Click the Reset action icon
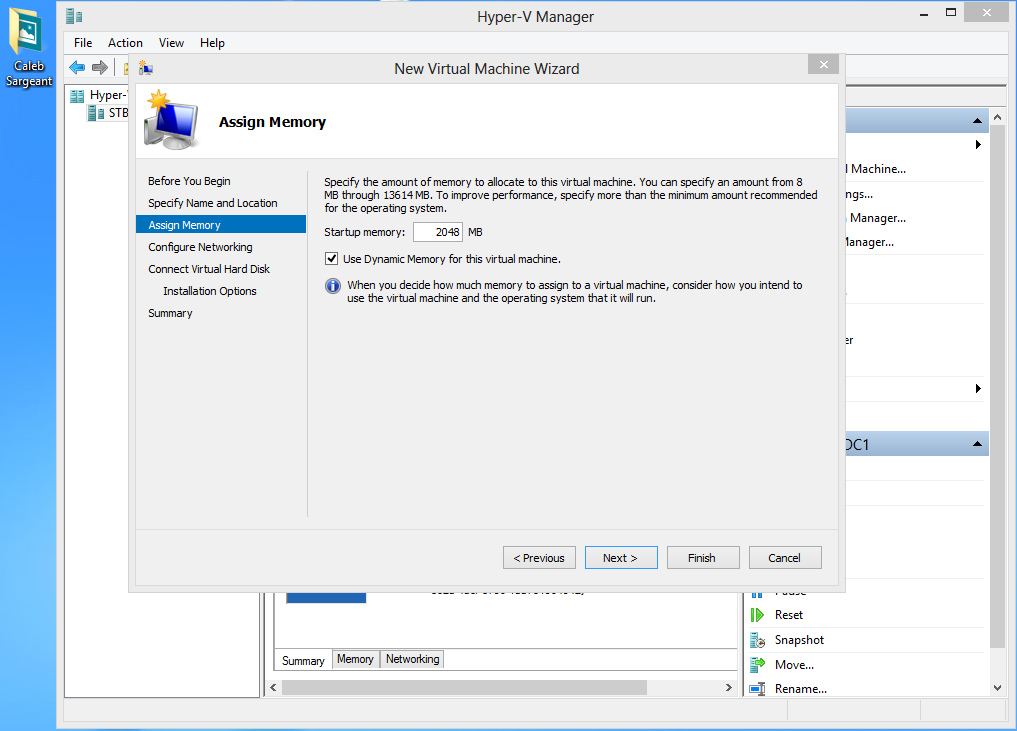The height and width of the screenshot is (731, 1017). [x=757, y=615]
